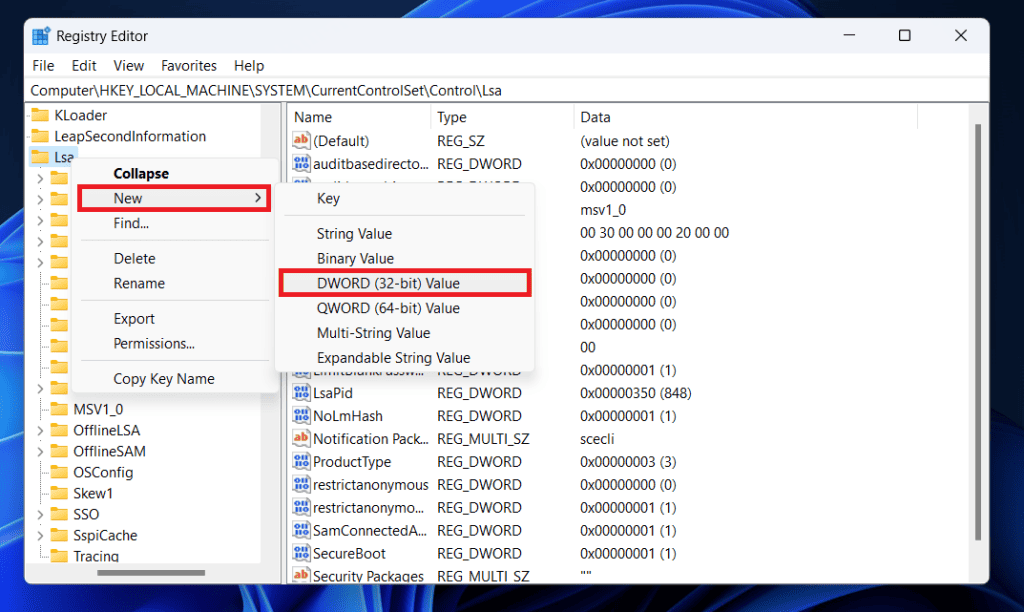Sort values by the Name column header
The width and height of the screenshot is (1024, 612).
312,117
